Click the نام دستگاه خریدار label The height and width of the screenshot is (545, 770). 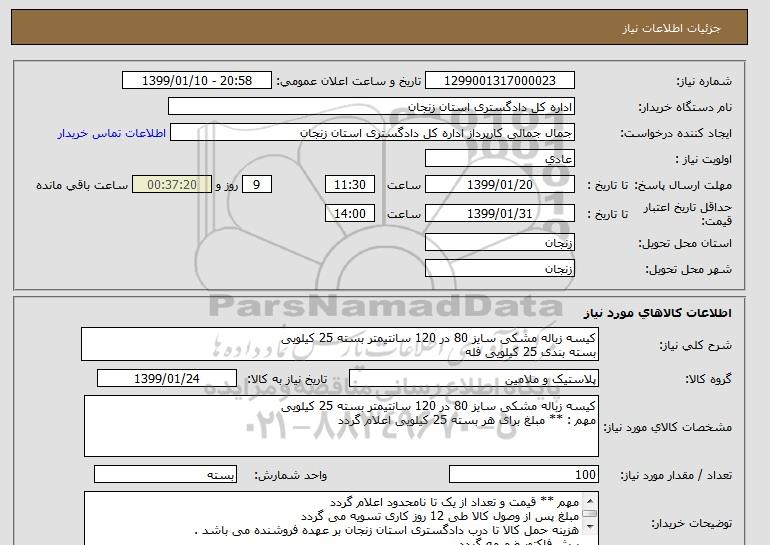[685, 107]
